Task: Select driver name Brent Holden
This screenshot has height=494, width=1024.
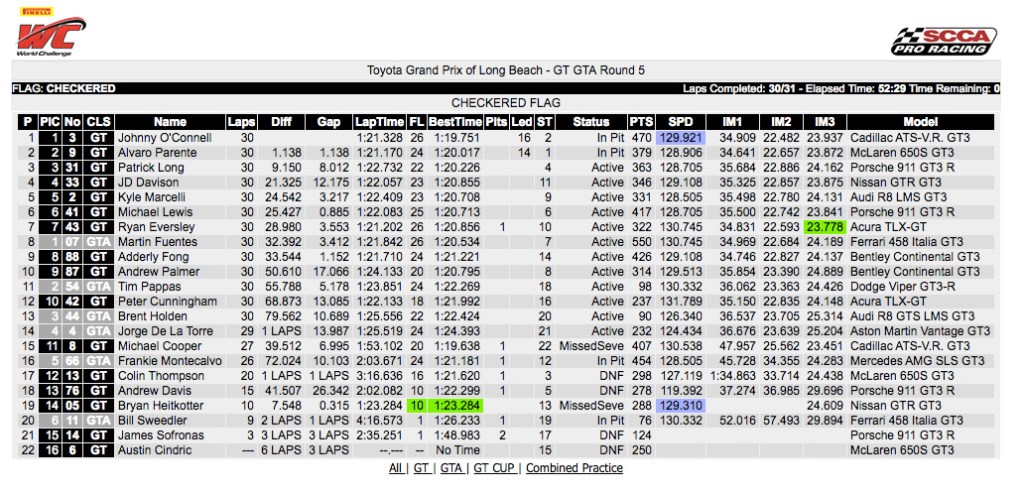Action: pyautogui.click(x=149, y=316)
